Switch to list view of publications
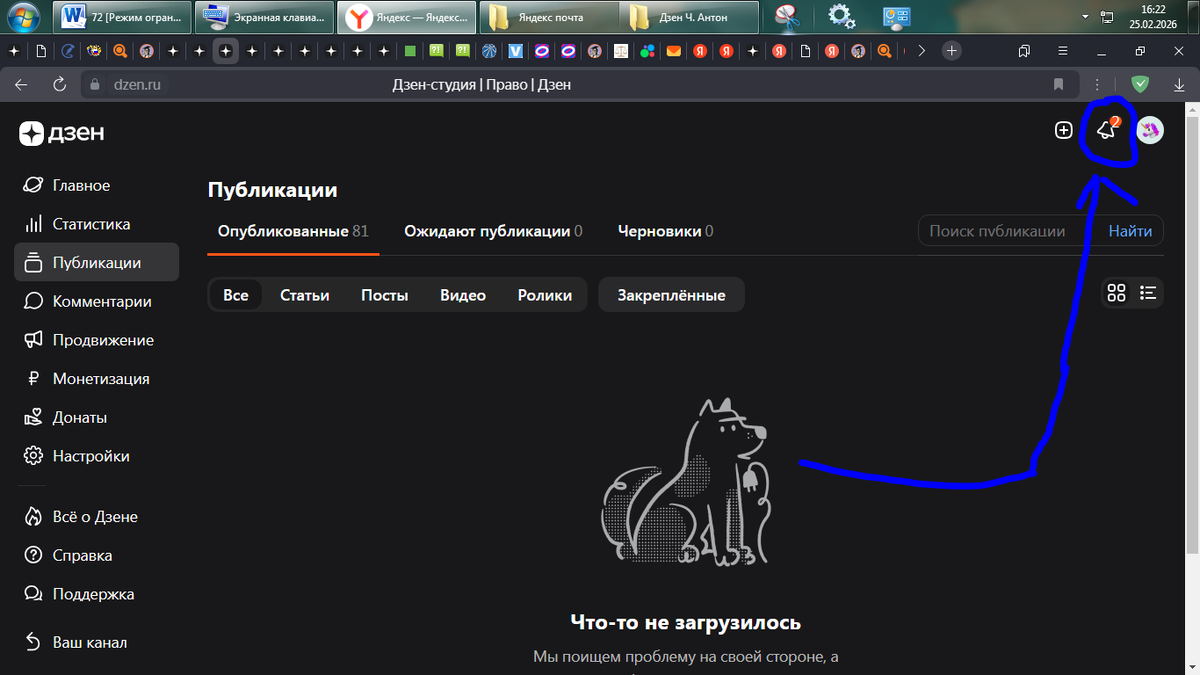The width and height of the screenshot is (1200, 675). (1148, 293)
